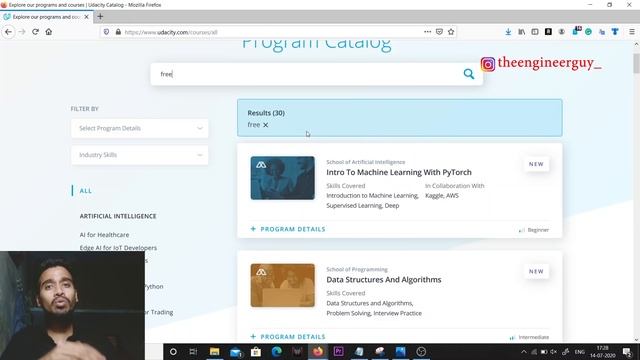The width and height of the screenshot is (640, 360).
Task: Submit the catalog search with magnifier icon
Action: coord(469,74)
